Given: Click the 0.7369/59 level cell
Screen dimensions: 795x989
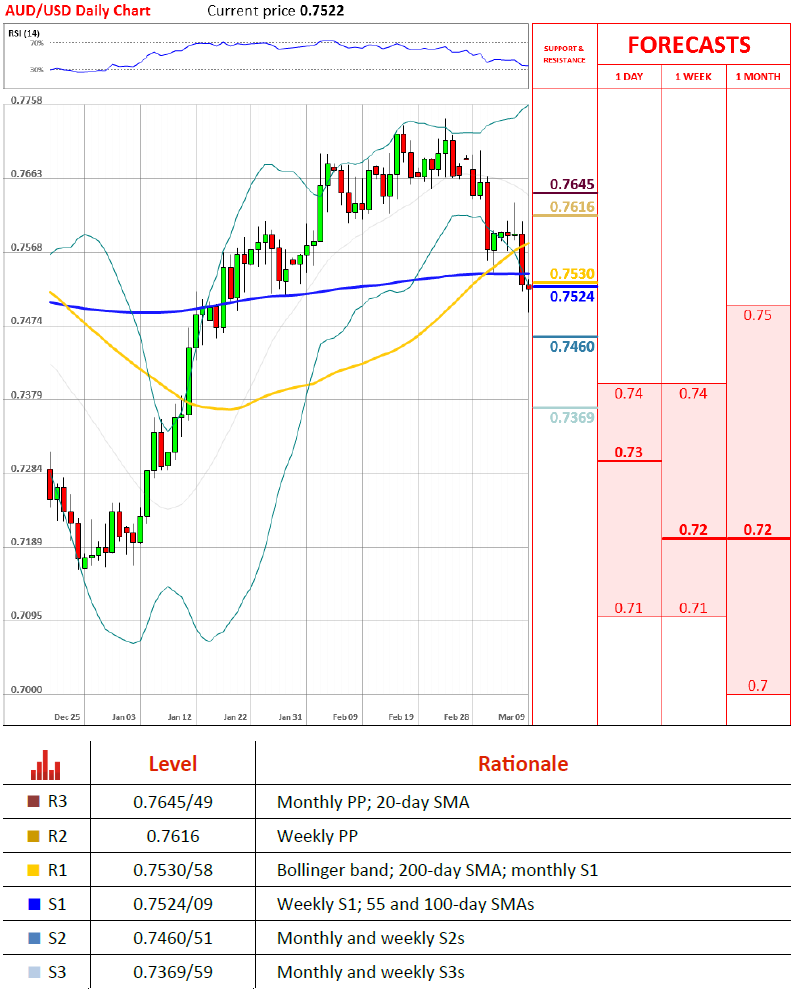Looking at the screenshot, I should tap(173, 972).
